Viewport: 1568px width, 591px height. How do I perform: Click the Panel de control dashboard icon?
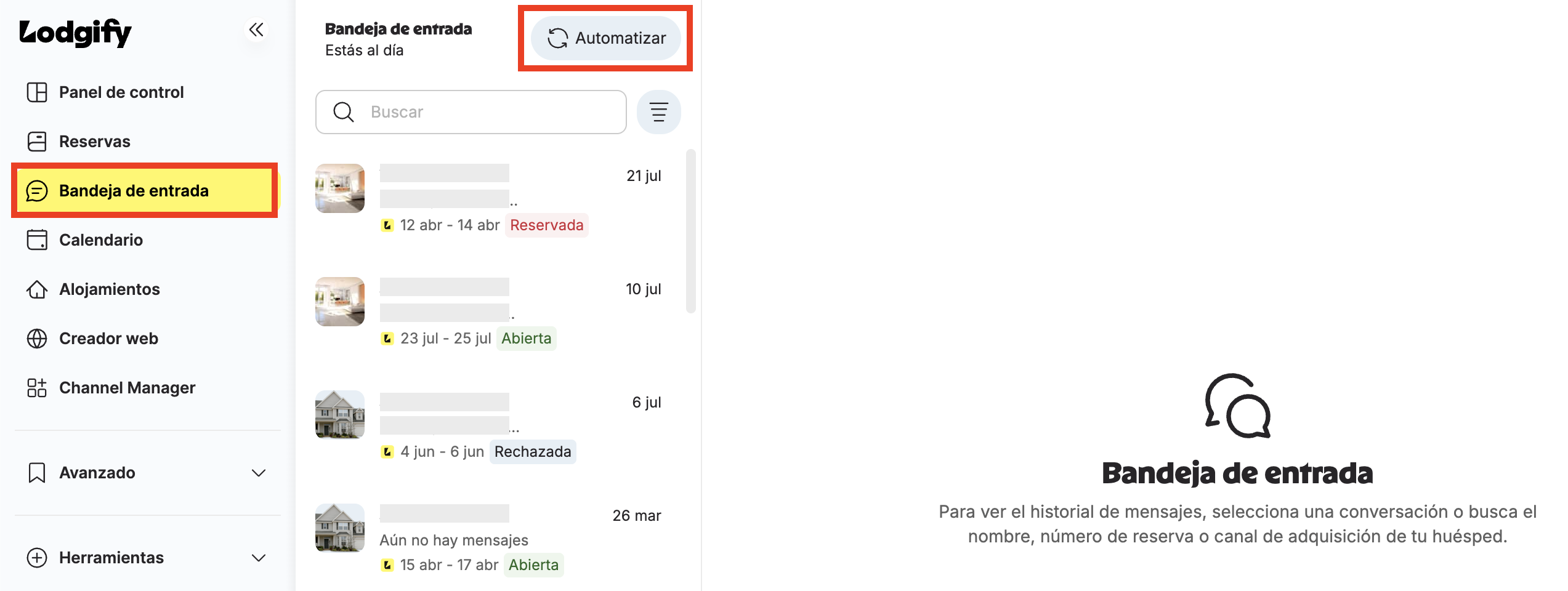click(37, 92)
